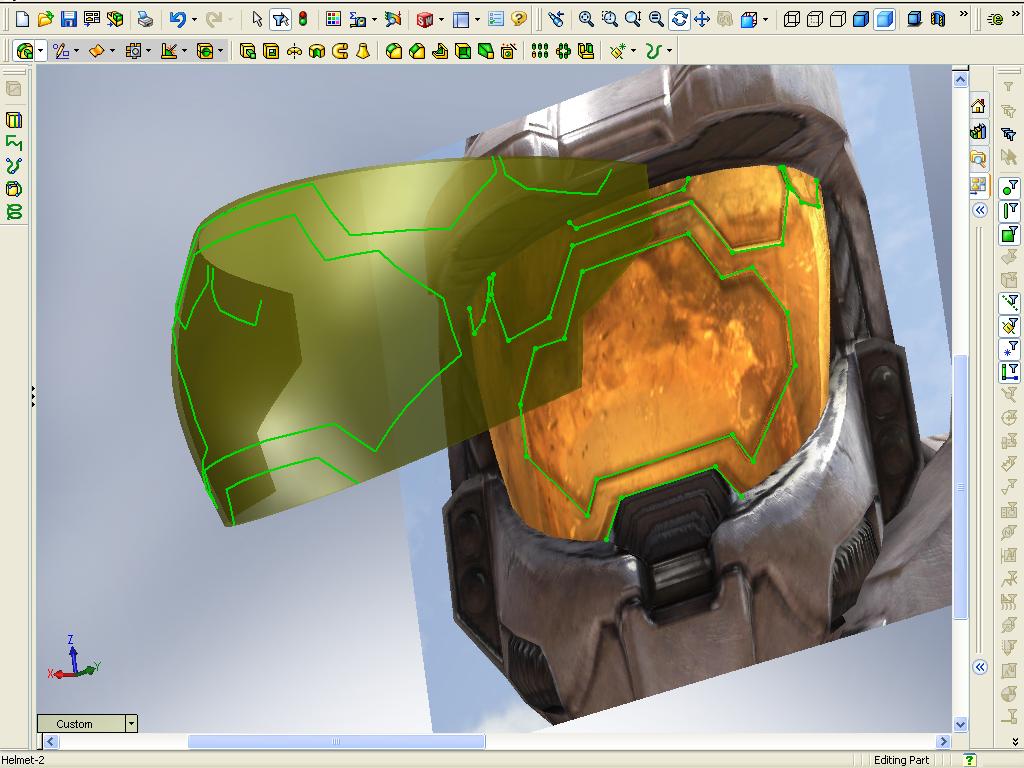Open the File Explorer task pane tab
1024x768 pixels.
click(x=978, y=159)
